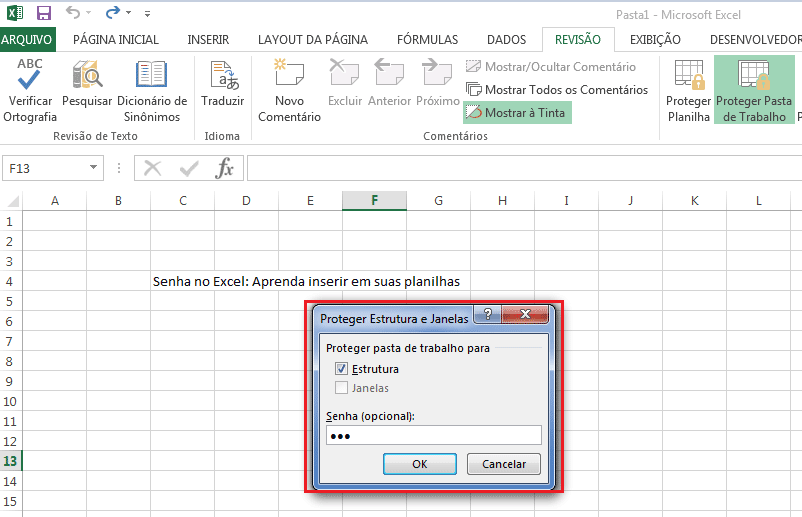Click the Verificar Ortografia spelling icon
The width and height of the screenshot is (802, 517).
[x=30, y=76]
